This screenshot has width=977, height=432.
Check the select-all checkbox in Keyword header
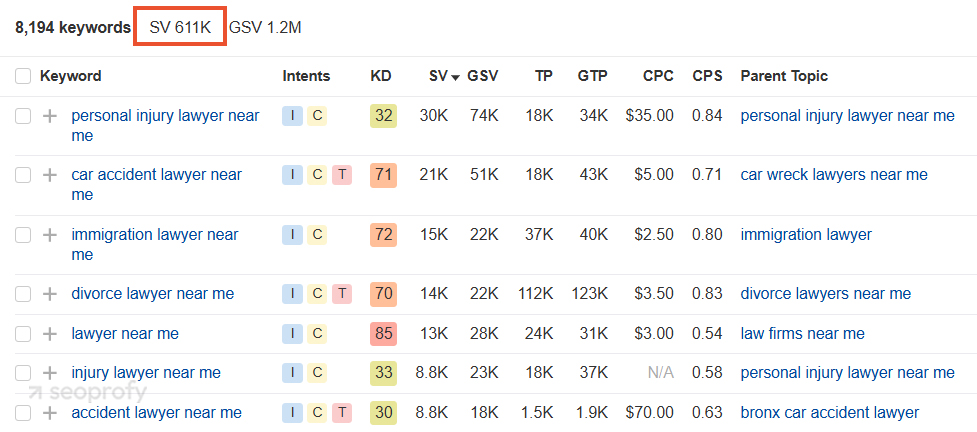tap(23, 77)
